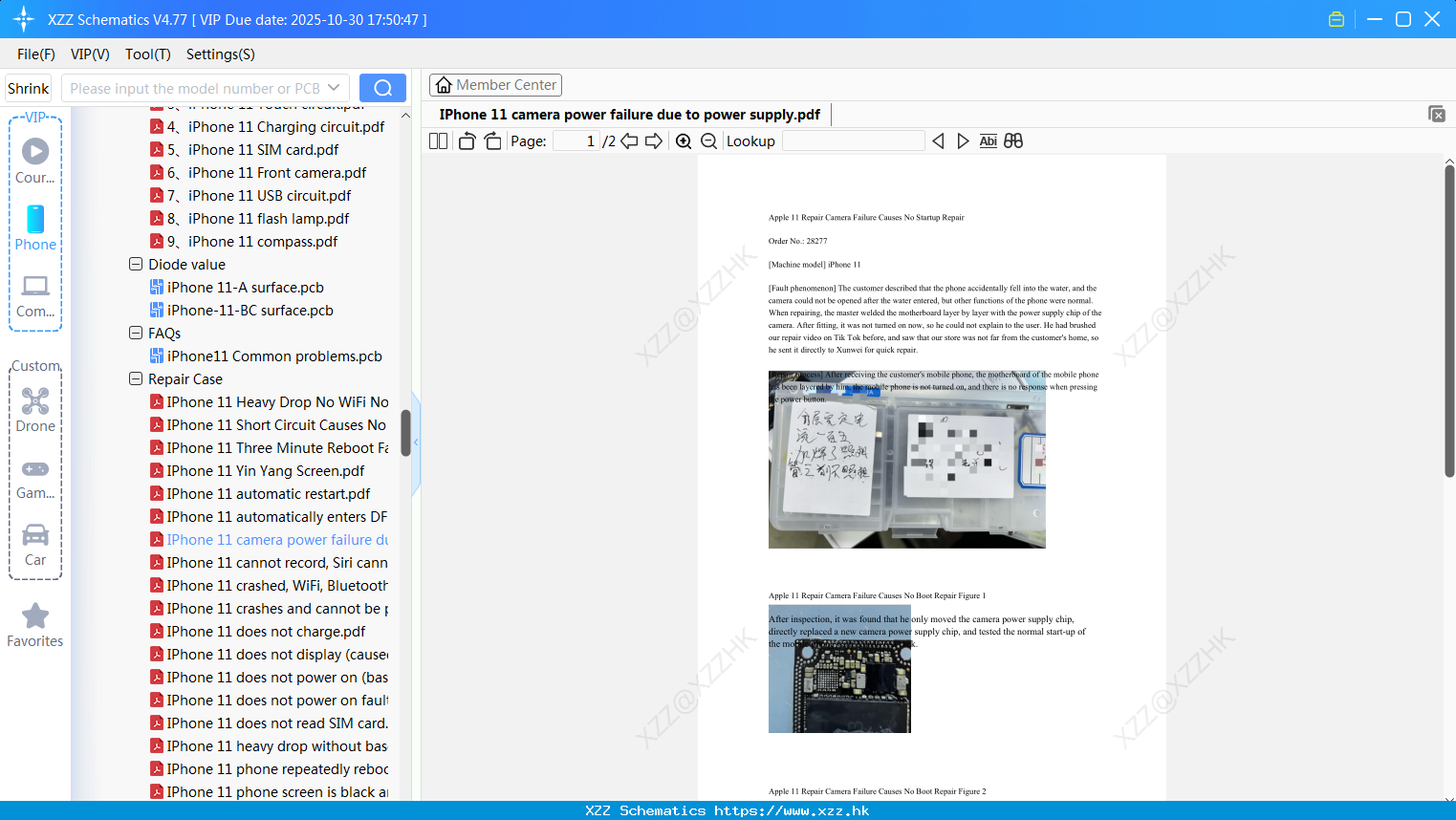Open IPhone 11 does not charge.pdf
The image size is (1456, 820).
258,632
